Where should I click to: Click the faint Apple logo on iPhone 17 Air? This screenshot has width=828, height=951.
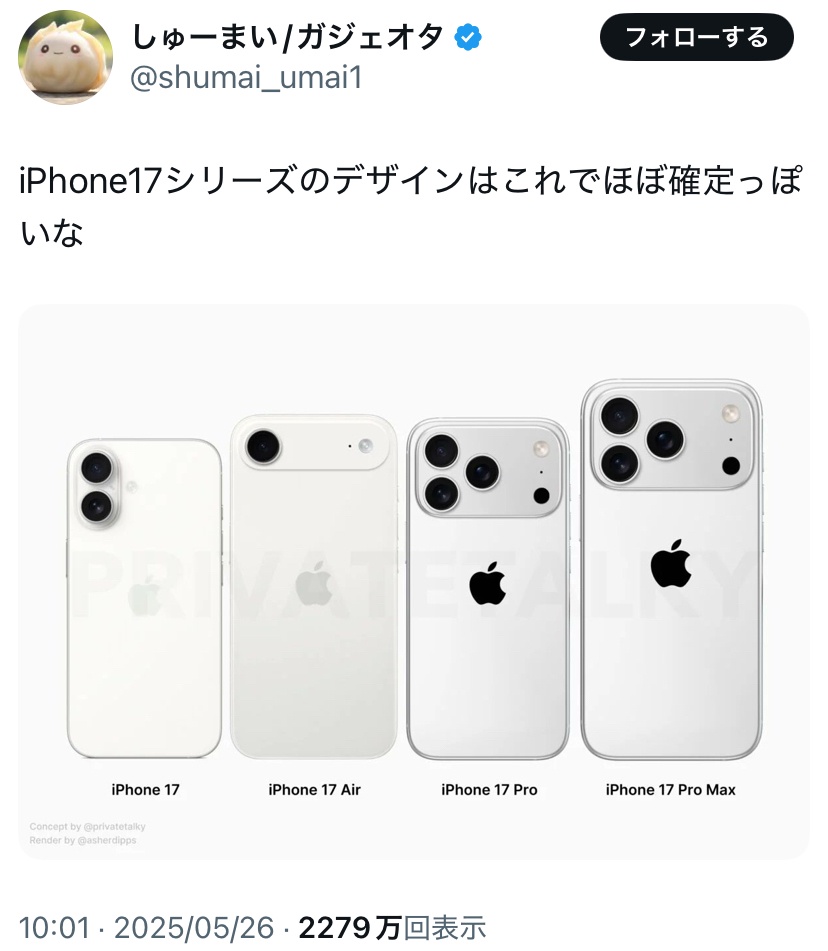[314, 583]
